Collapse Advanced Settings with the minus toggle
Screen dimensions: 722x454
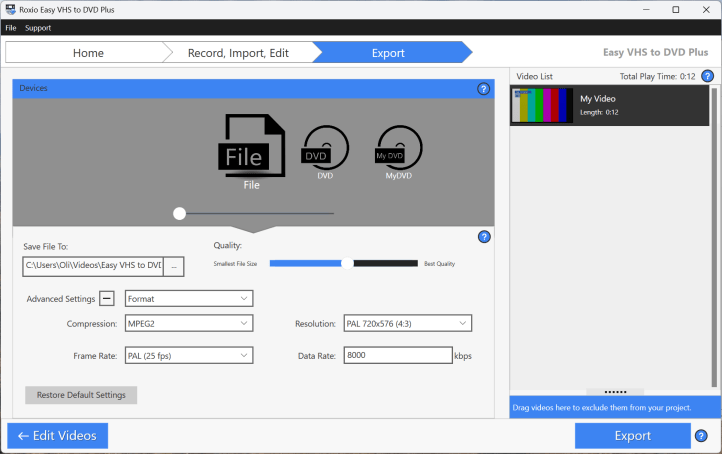click(x=107, y=298)
